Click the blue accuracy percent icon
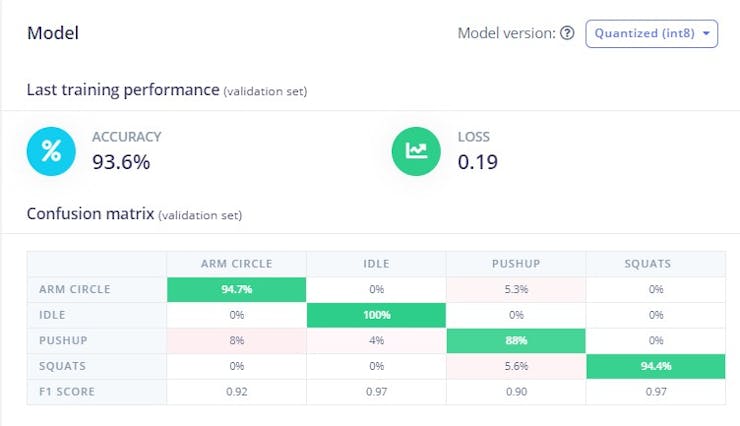This screenshot has width=740, height=426. coord(51,151)
